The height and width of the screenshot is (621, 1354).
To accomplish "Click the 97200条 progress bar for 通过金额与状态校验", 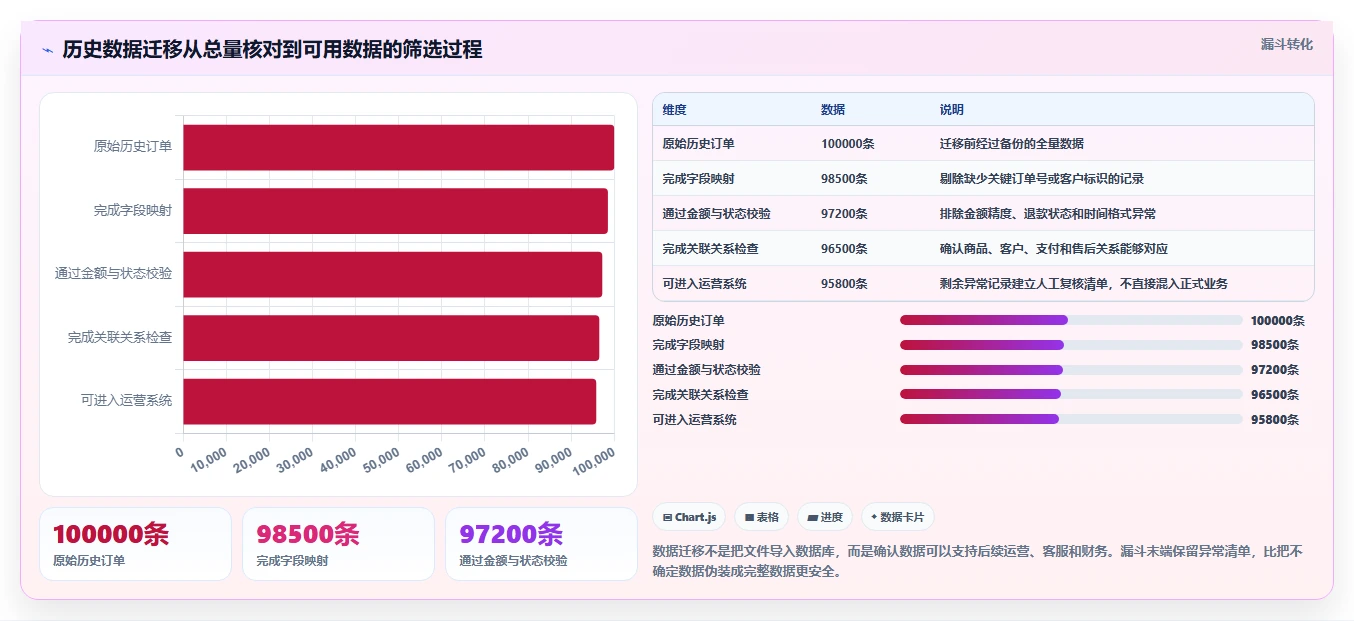I will 1071,370.
